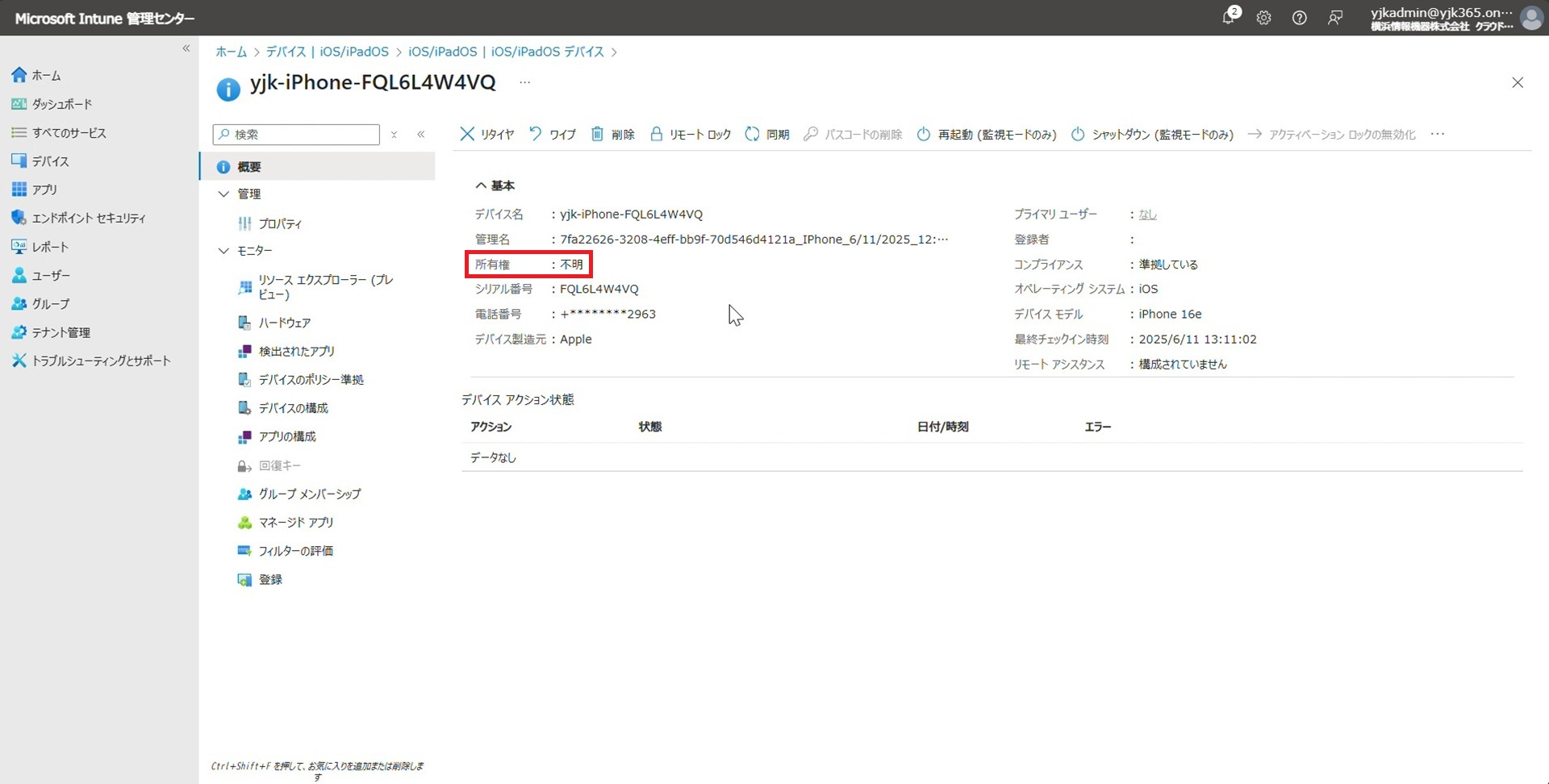Viewport: 1549px width, 784px height.
Task: Open account avatar for yjkadmin
Action: tap(1530, 18)
